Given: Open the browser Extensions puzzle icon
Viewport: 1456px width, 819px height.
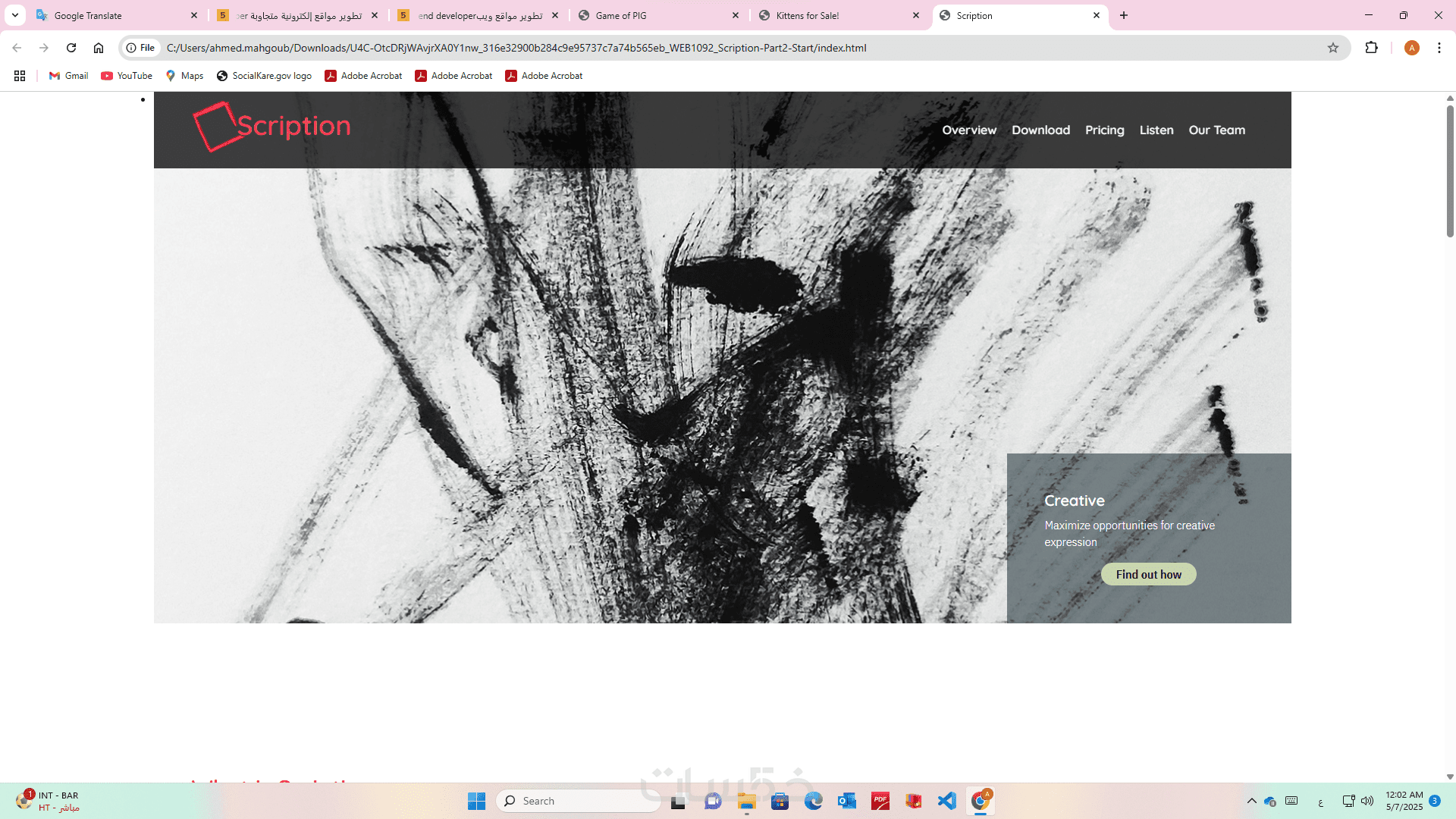Looking at the screenshot, I should tap(1371, 48).
